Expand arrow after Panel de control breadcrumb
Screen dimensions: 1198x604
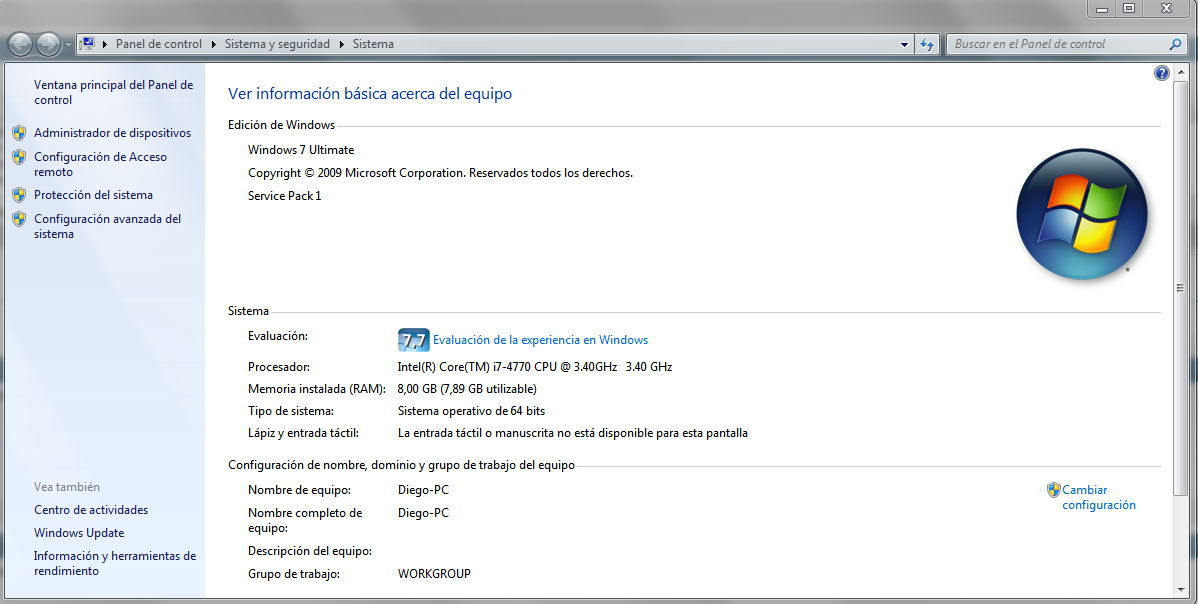[214, 44]
